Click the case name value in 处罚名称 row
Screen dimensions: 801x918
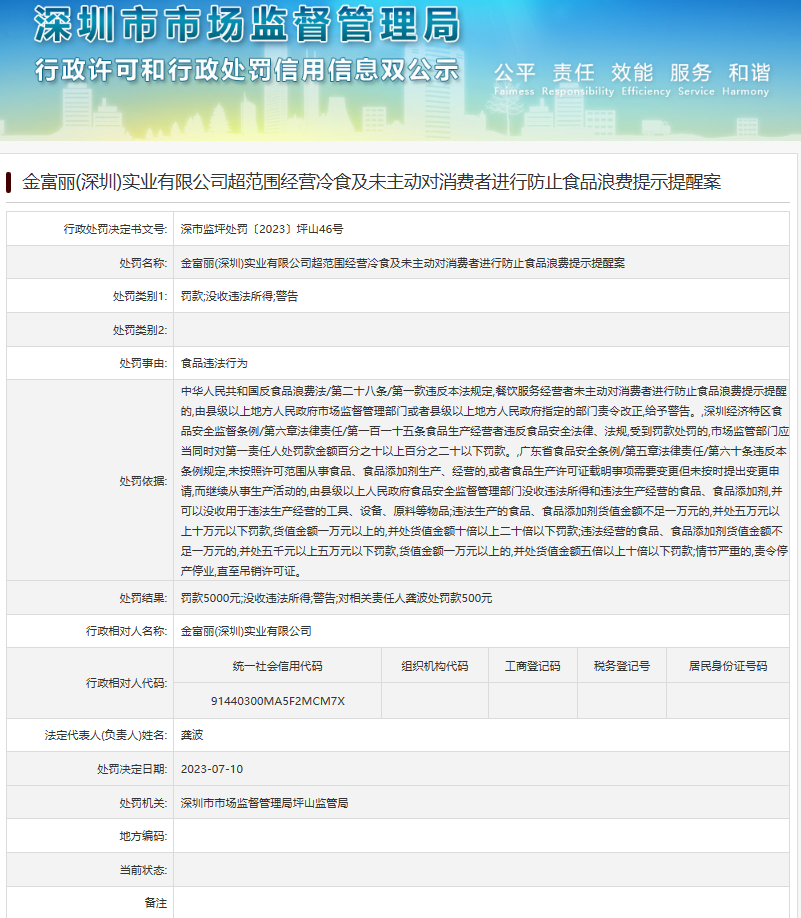(x=403, y=263)
